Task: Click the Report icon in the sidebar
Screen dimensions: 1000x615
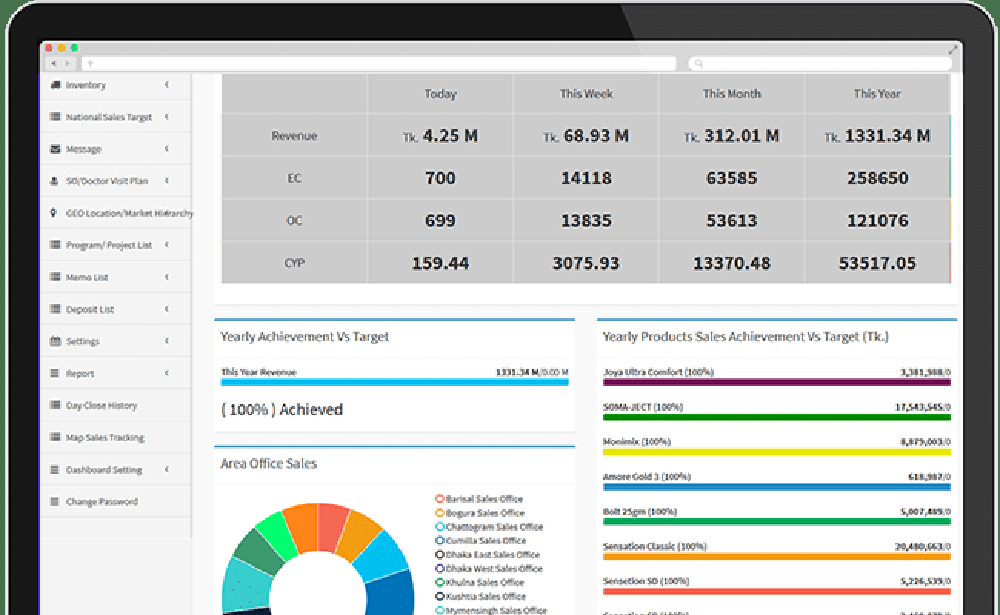Action: (55, 373)
